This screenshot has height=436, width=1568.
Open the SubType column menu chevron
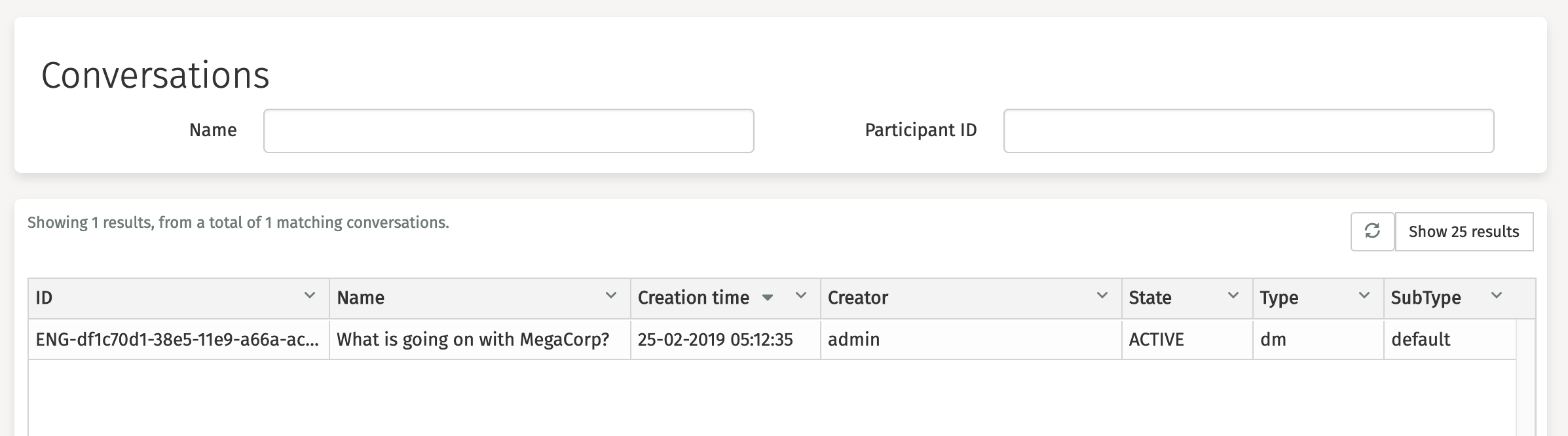pos(1496,296)
